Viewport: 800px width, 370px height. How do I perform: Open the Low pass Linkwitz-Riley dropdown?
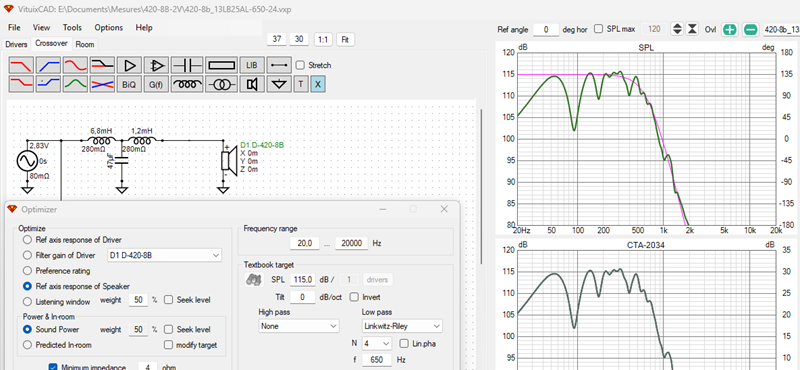[402, 326]
